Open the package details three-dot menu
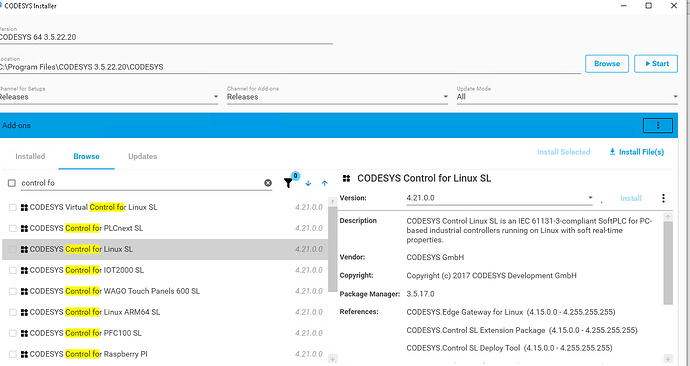Screen dimensions: 690x366 (663, 198)
